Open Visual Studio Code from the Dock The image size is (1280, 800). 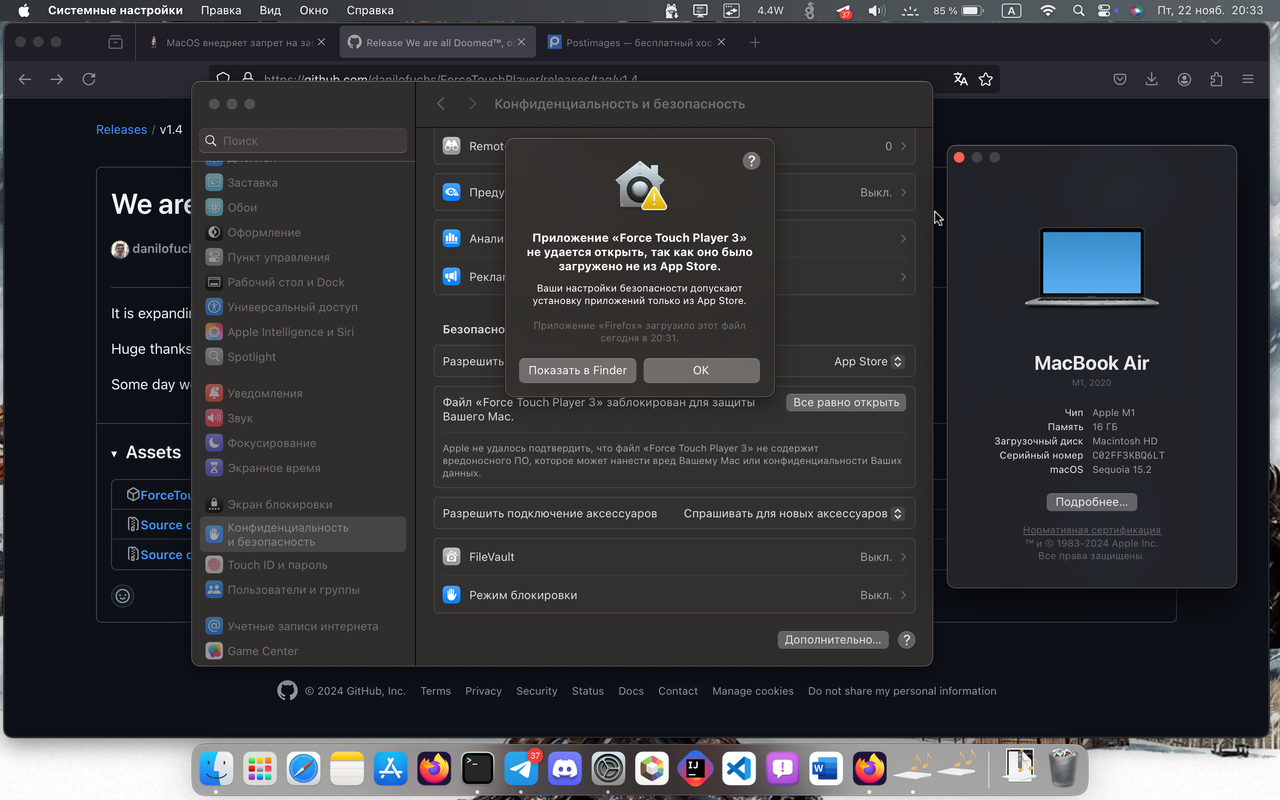pos(739,769)
